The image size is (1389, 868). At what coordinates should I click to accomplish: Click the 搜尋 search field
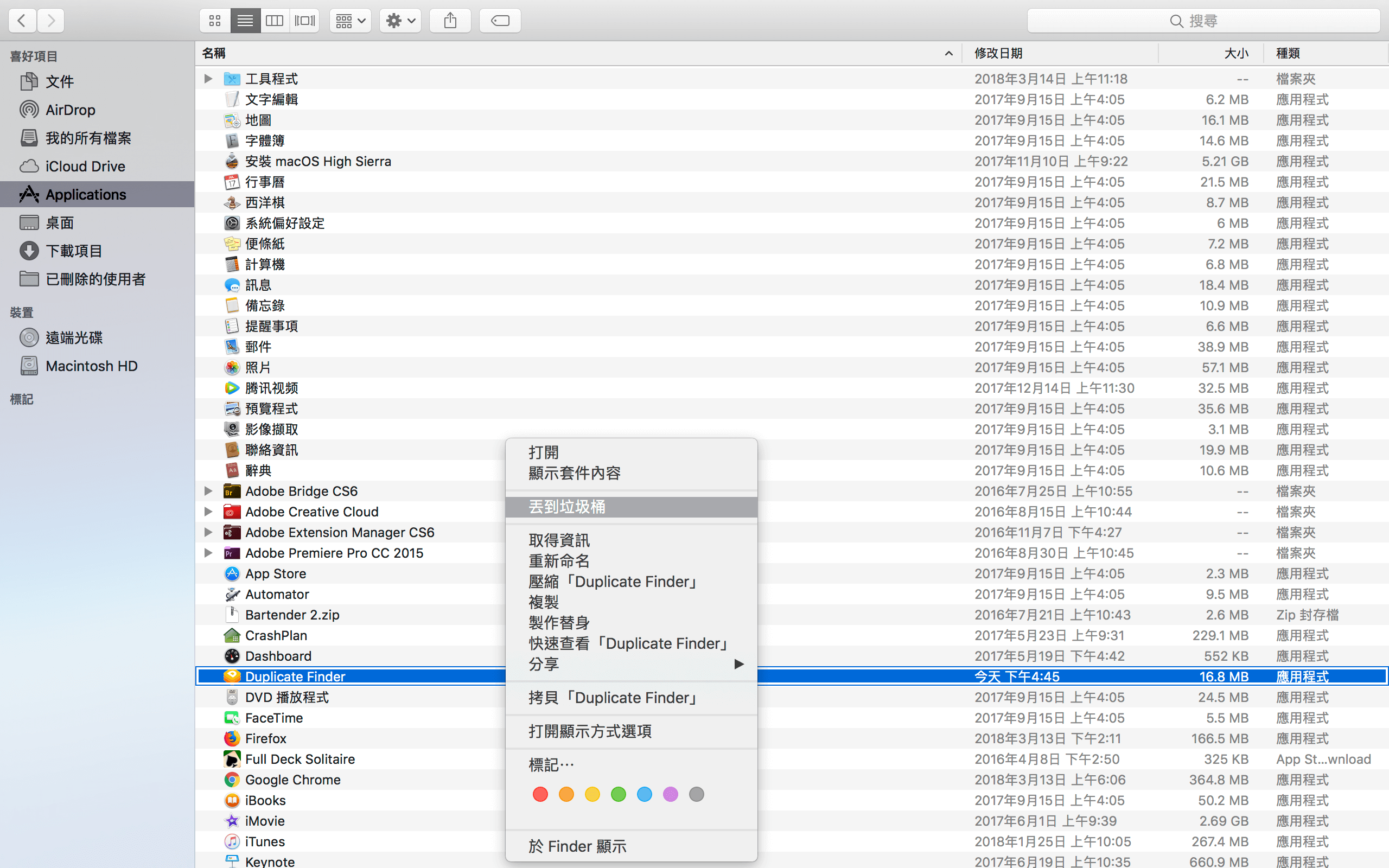(1203, 21)
